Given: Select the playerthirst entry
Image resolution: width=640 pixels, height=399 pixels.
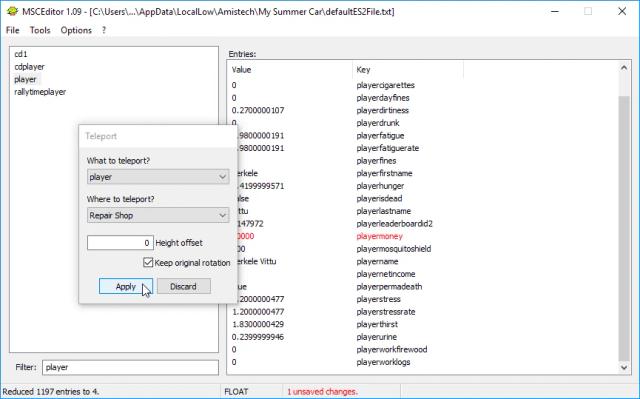Looking at the screenshot, I should (377, 324).
